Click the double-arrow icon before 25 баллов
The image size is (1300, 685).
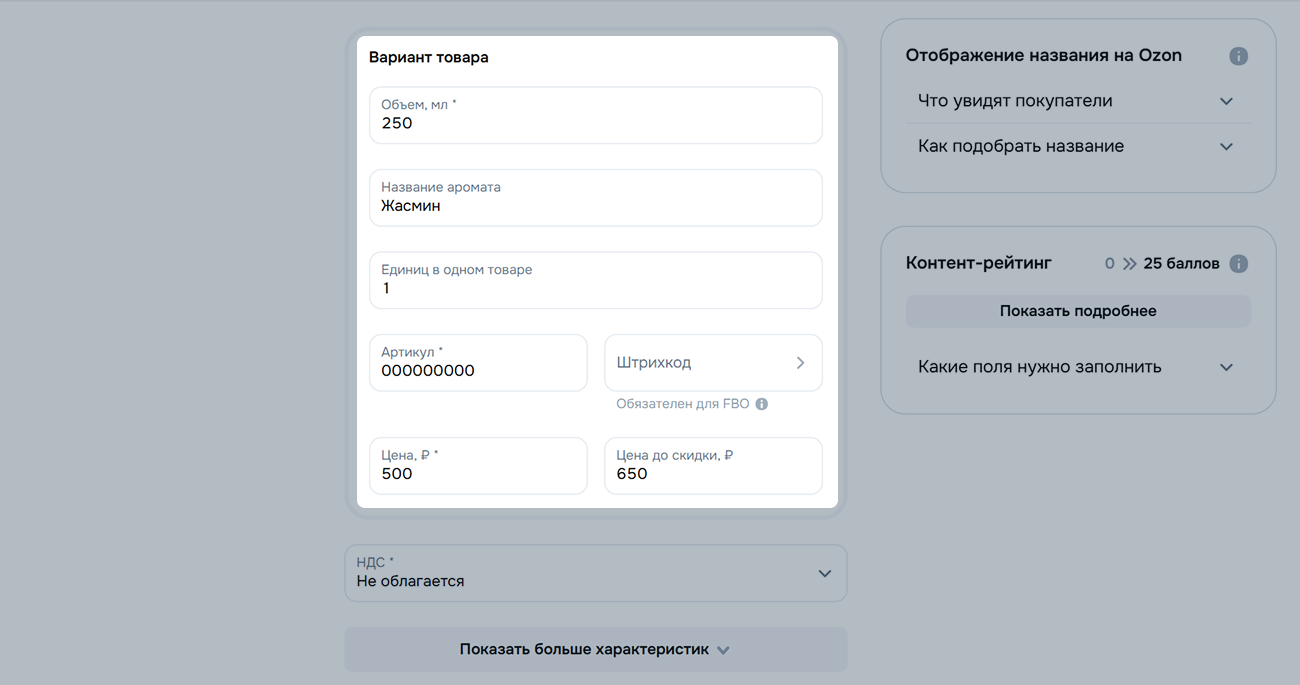pos(1130,264)
